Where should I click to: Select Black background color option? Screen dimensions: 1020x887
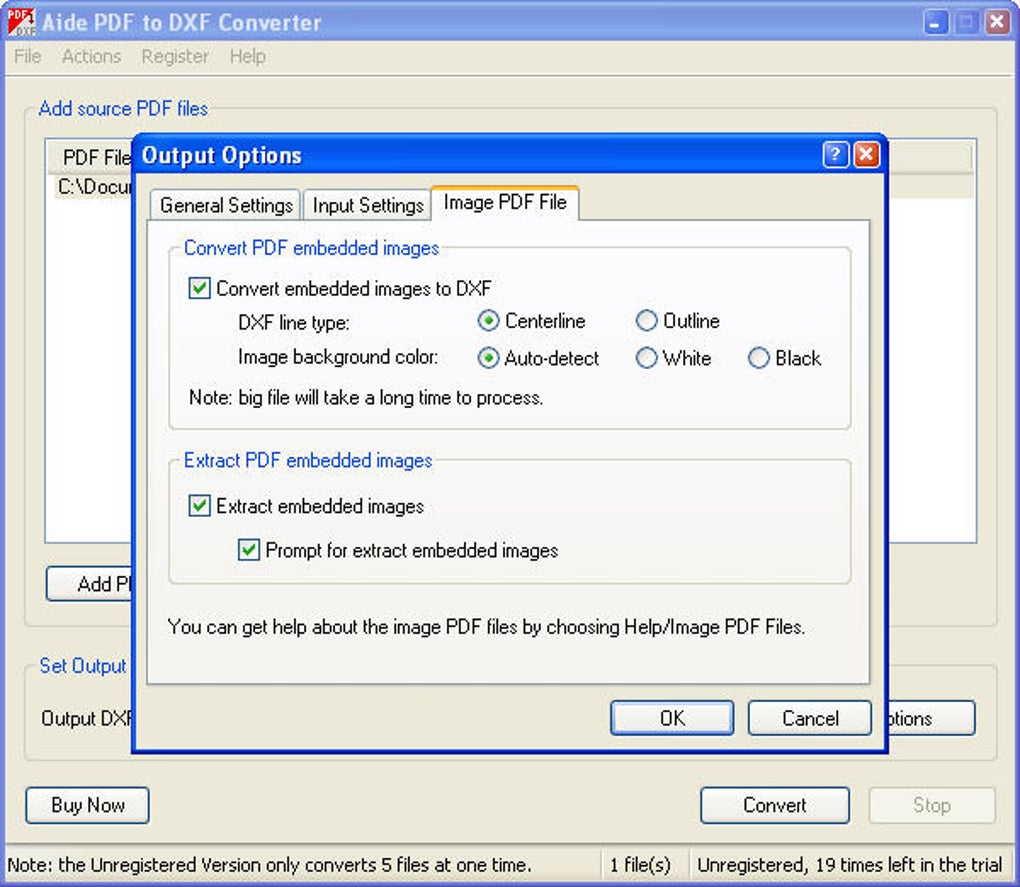click(x=759, y=358)
